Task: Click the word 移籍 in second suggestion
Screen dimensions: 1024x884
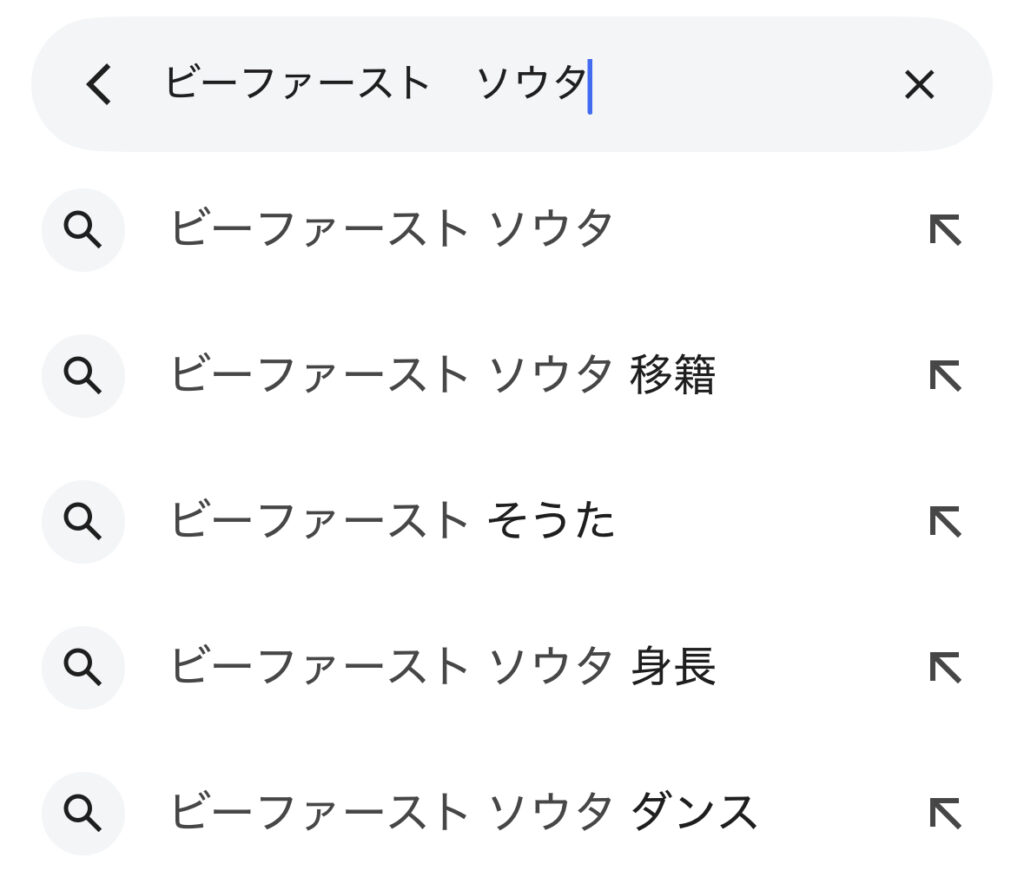Action: click(673, 376)
